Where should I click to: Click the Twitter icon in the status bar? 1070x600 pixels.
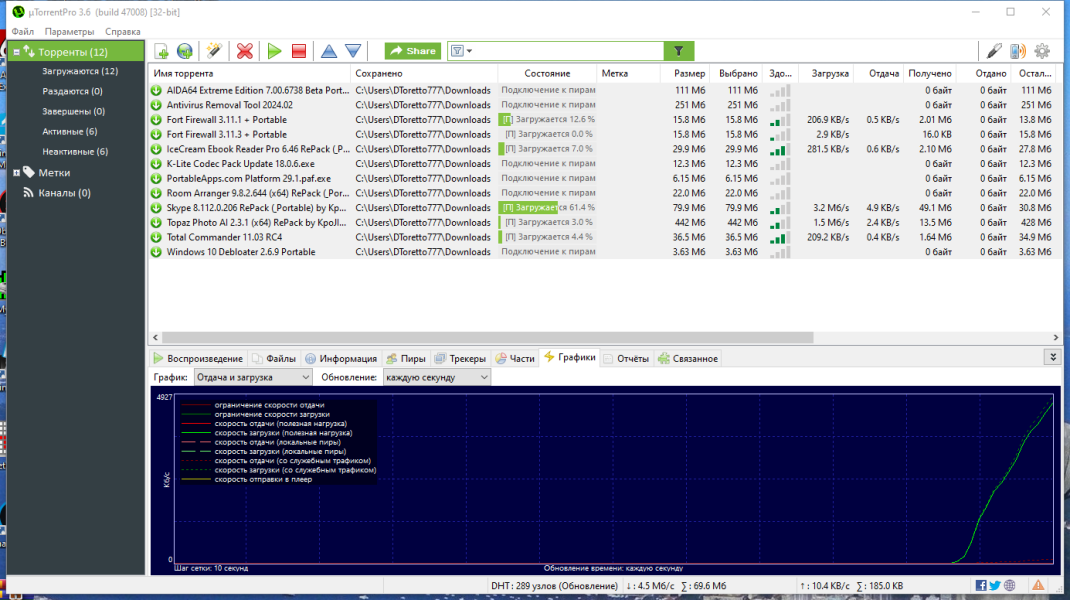(995, 586)
